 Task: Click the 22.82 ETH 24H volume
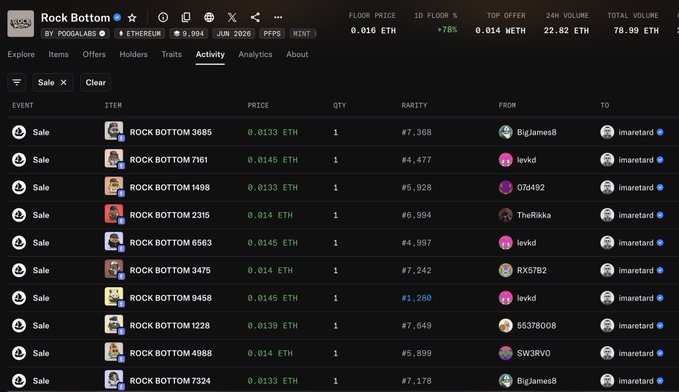(x=566, y=30)
